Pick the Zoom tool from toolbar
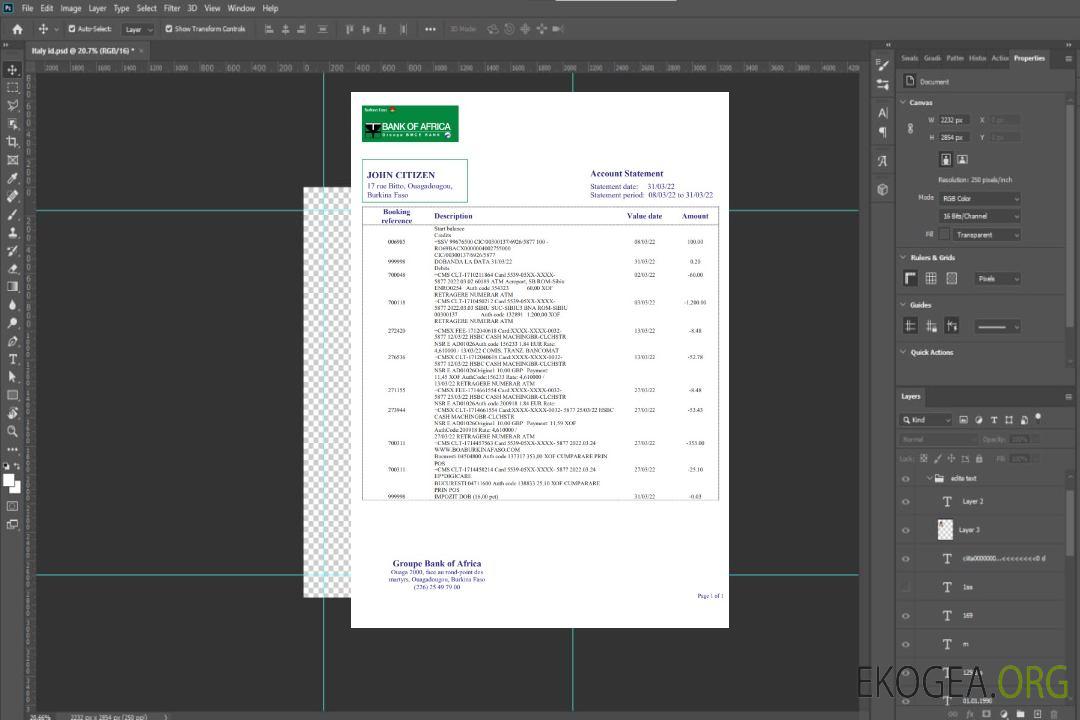Screen dimensions: 1080x720 pos(12,431)
